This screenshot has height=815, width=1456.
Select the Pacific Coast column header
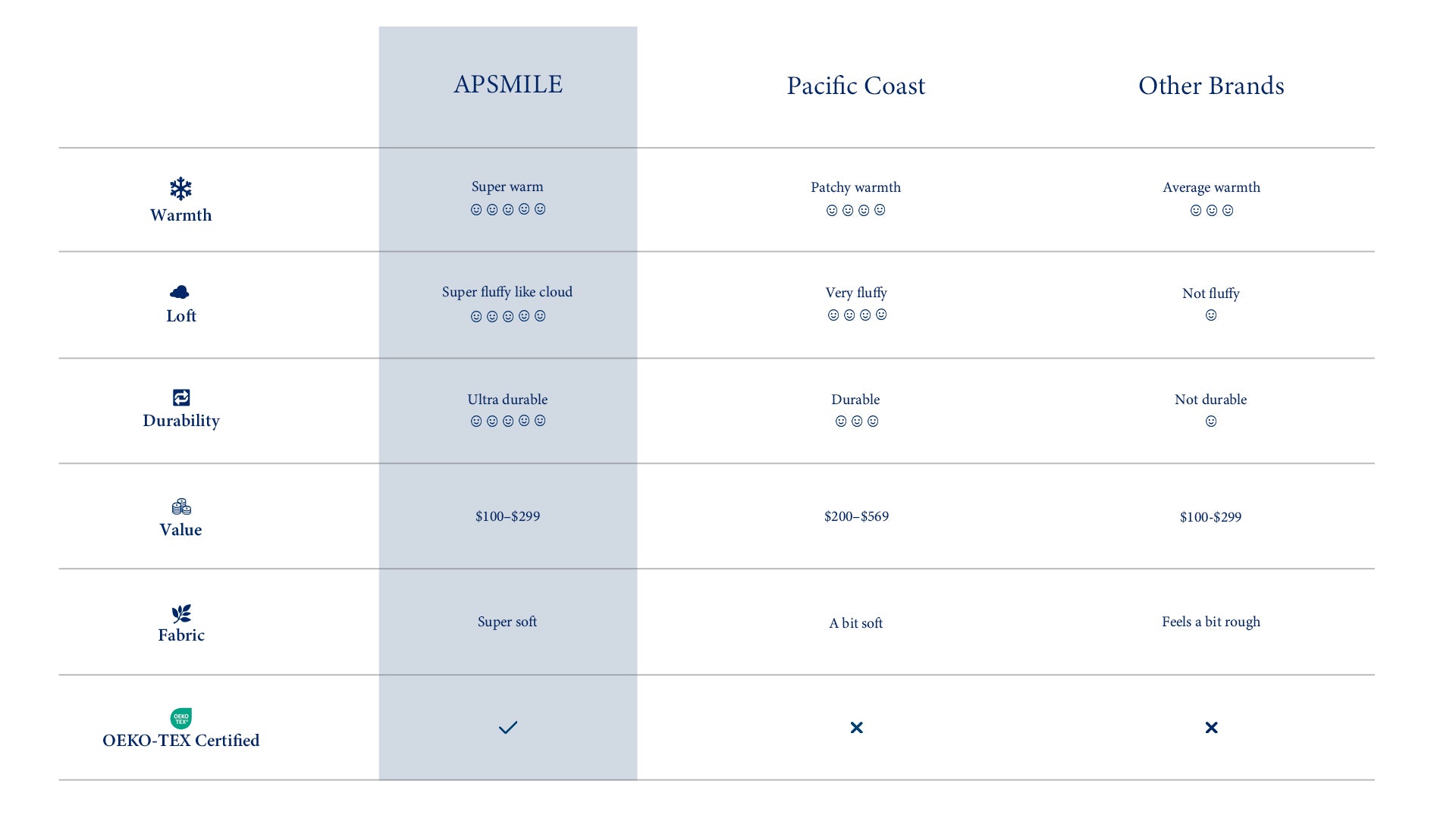coord(856,86)
